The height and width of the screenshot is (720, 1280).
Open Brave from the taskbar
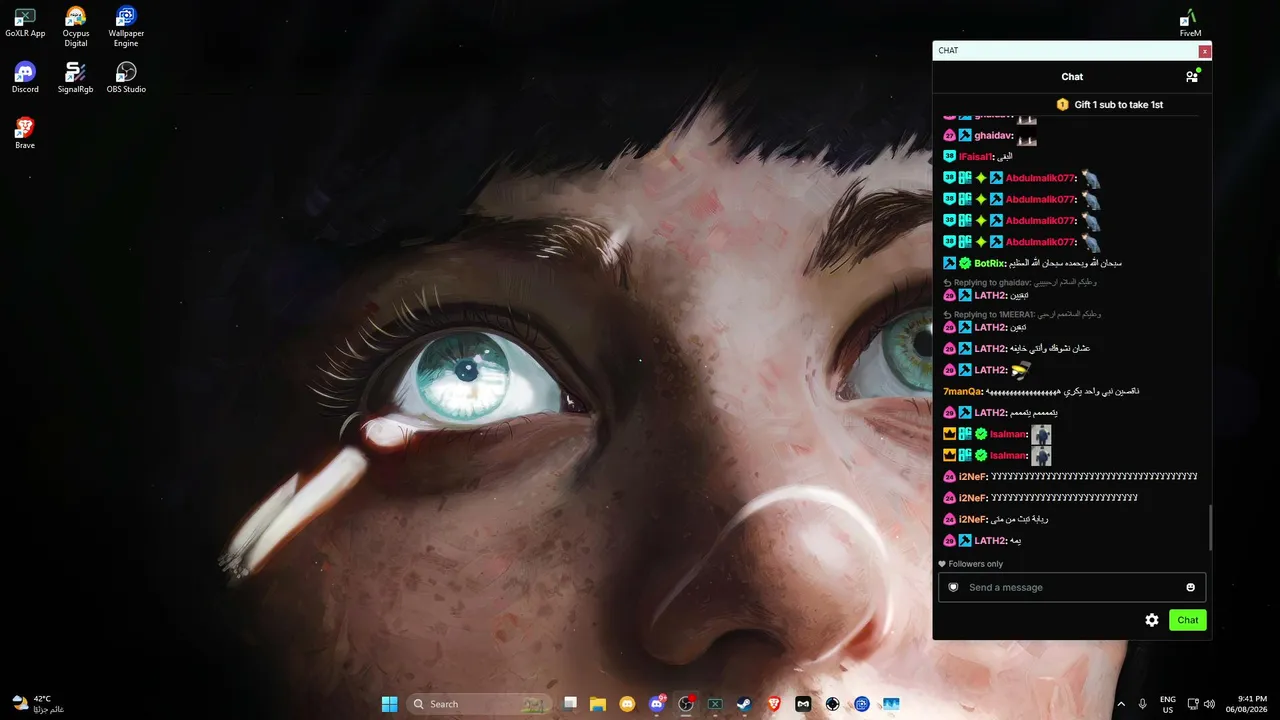pos(773,704)
